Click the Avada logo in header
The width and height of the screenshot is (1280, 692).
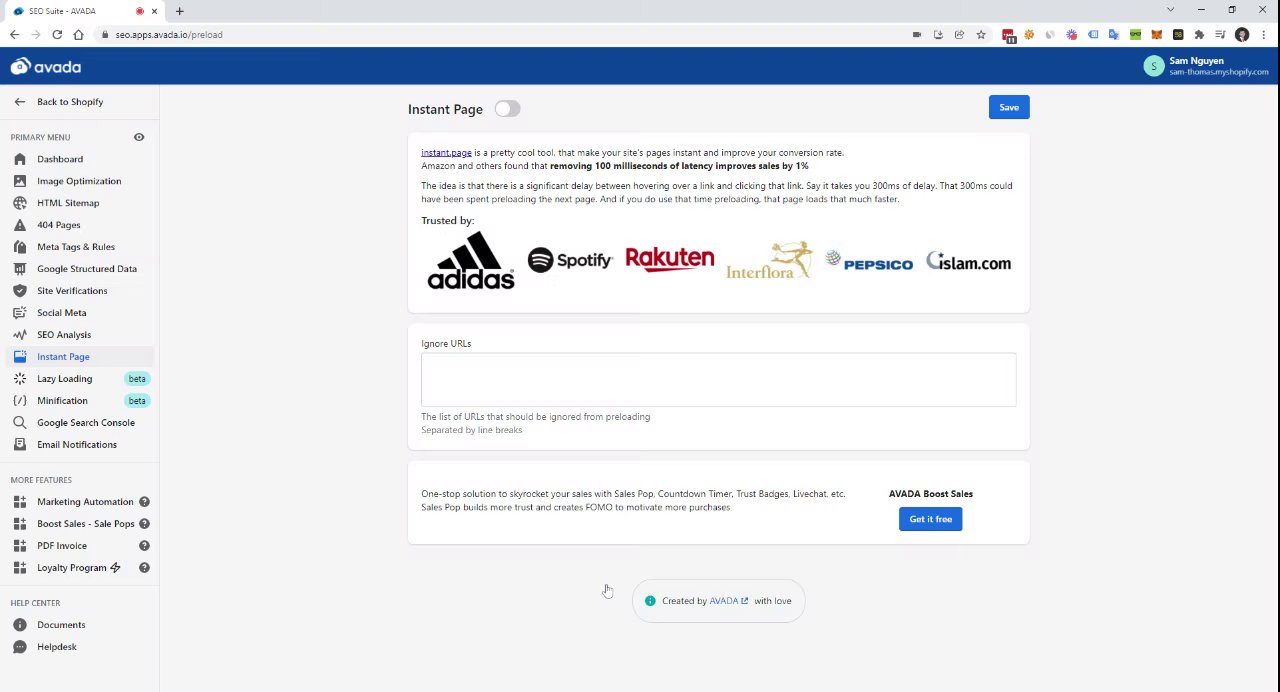[x=46, y=67]
